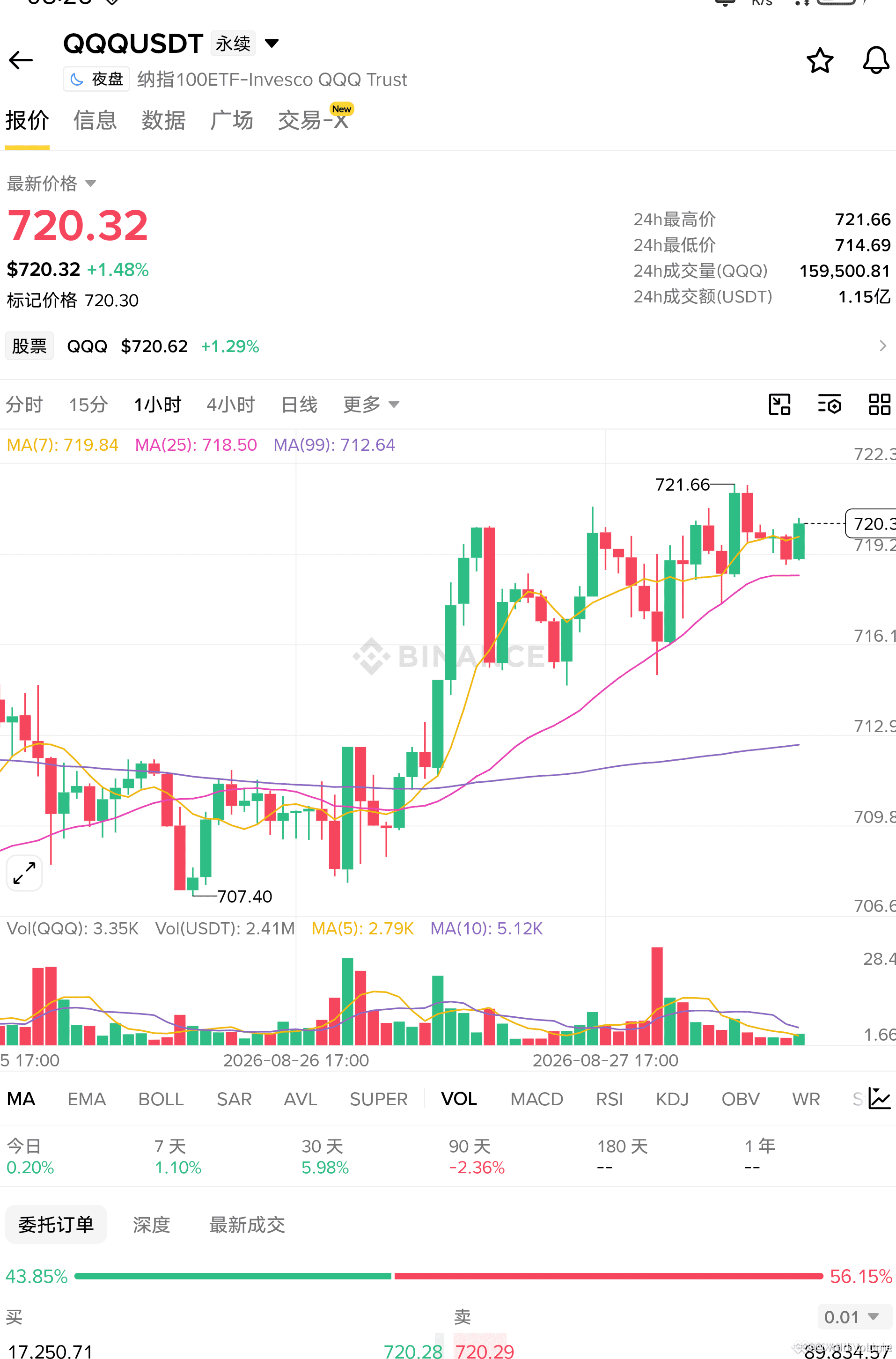Select 日线 chart interval
Screen dimensions: 896x1359
[300, 404]
